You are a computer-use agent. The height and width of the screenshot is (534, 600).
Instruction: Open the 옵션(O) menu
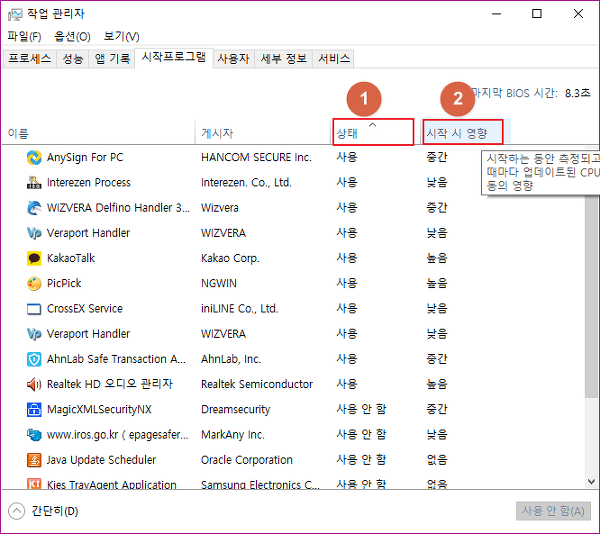72,37
